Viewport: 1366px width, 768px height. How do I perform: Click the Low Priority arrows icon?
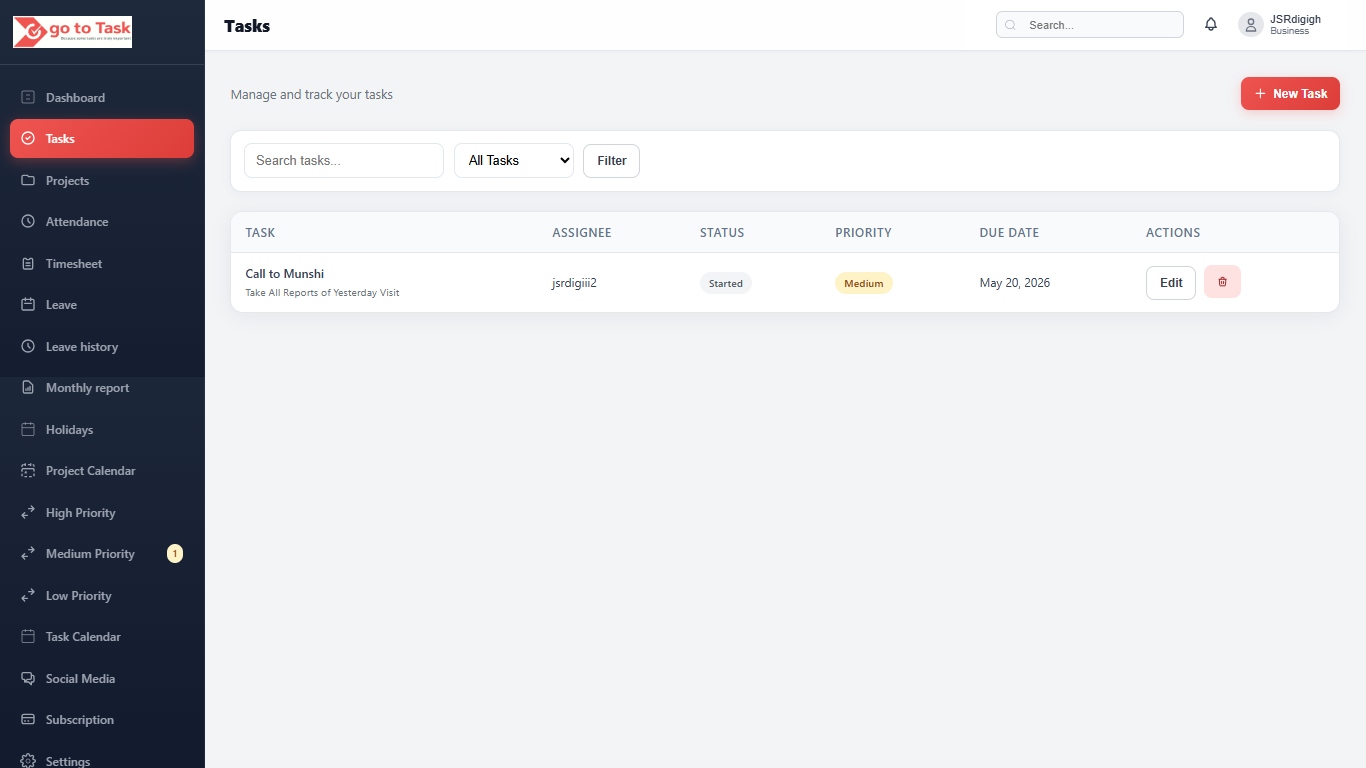[28, 595]
